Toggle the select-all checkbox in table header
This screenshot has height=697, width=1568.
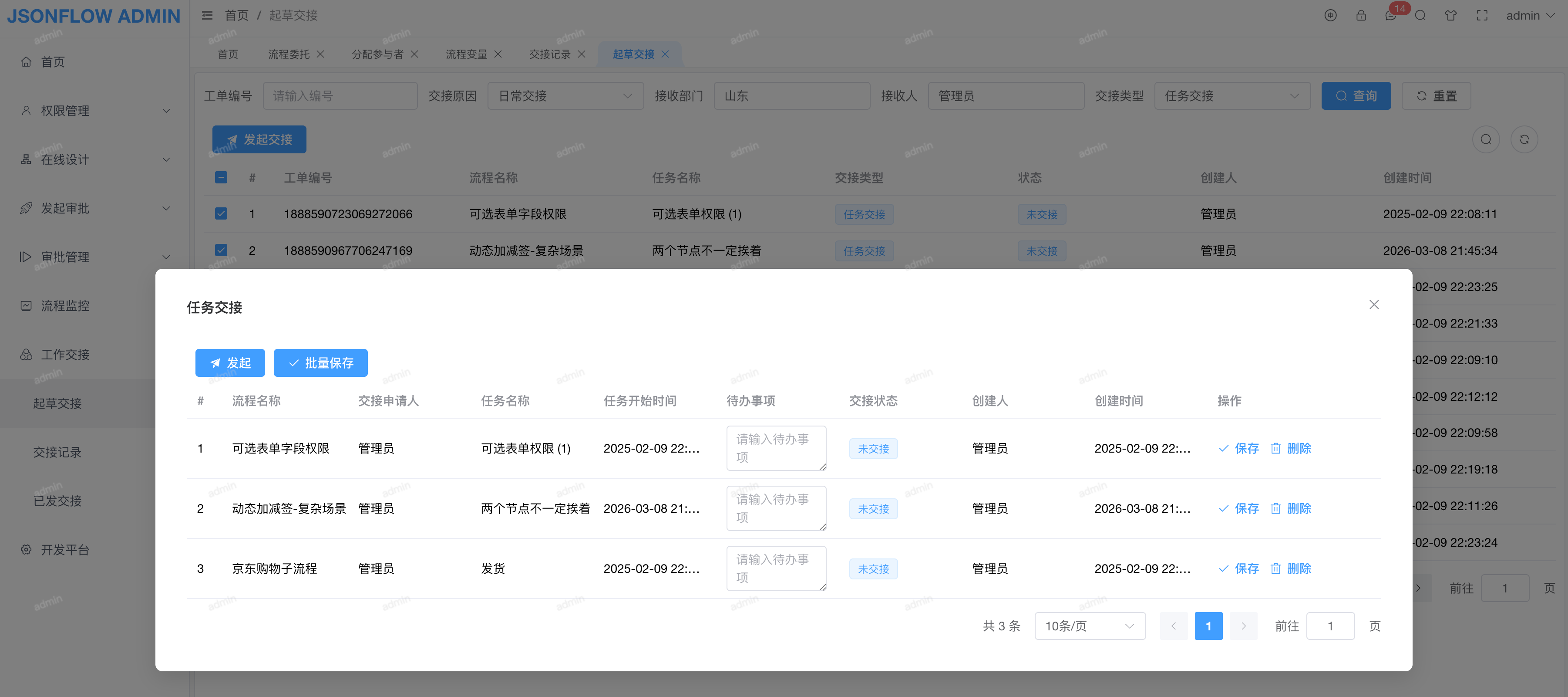[x=221, y=177]
